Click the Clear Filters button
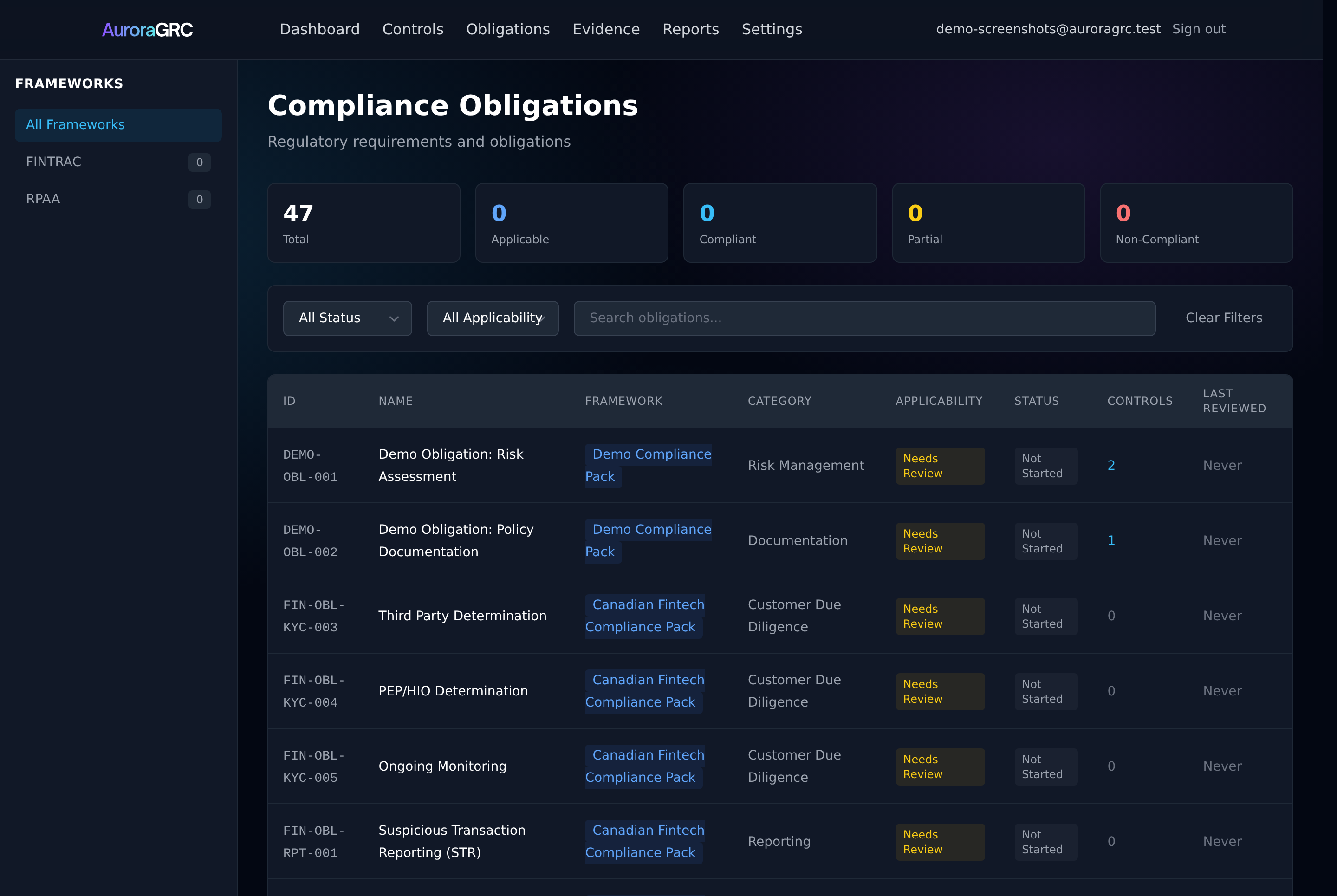1337x896 pixels. click(x=1224, y=318)
